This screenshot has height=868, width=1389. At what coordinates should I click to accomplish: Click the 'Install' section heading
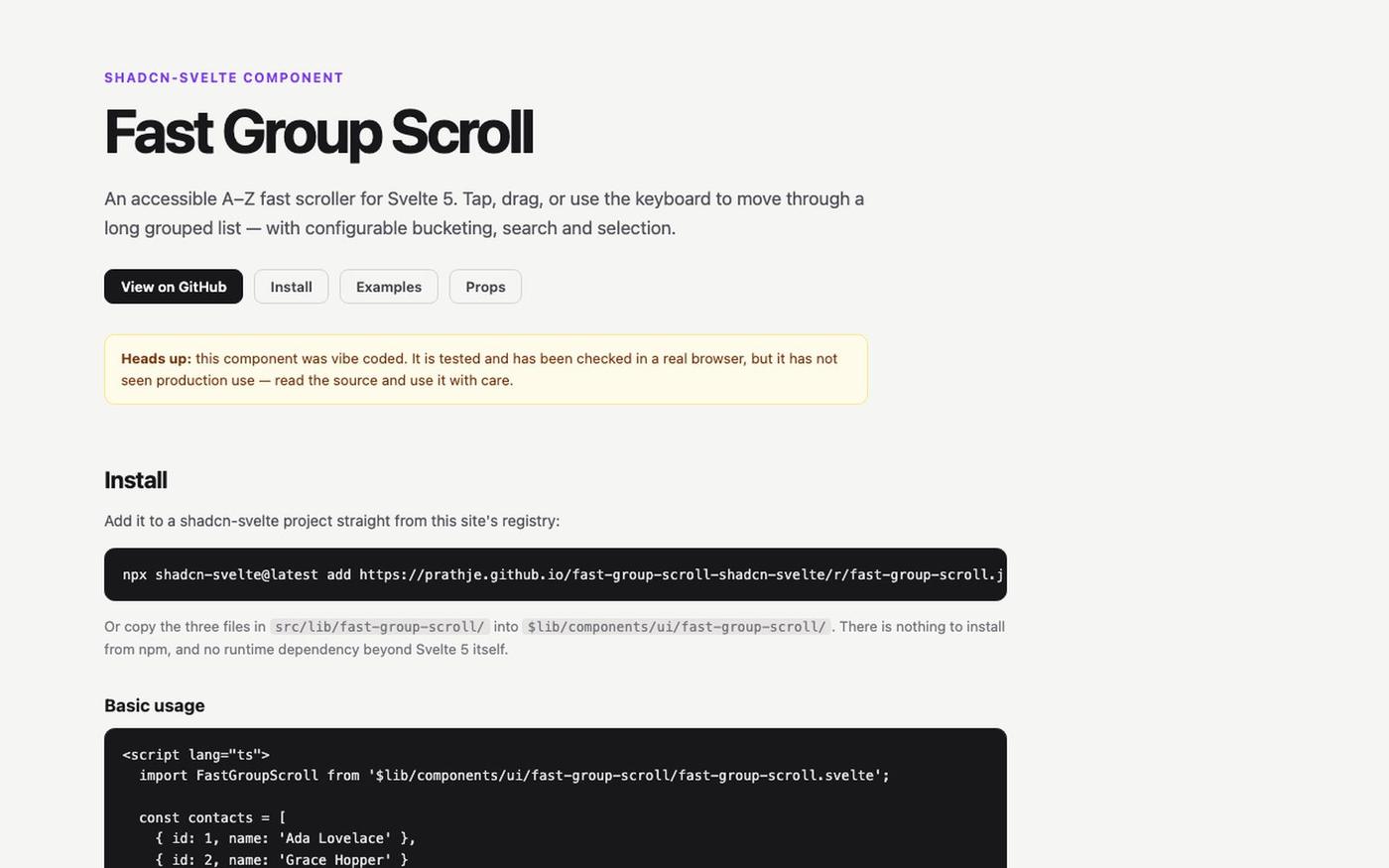click(x=136, y=480)
